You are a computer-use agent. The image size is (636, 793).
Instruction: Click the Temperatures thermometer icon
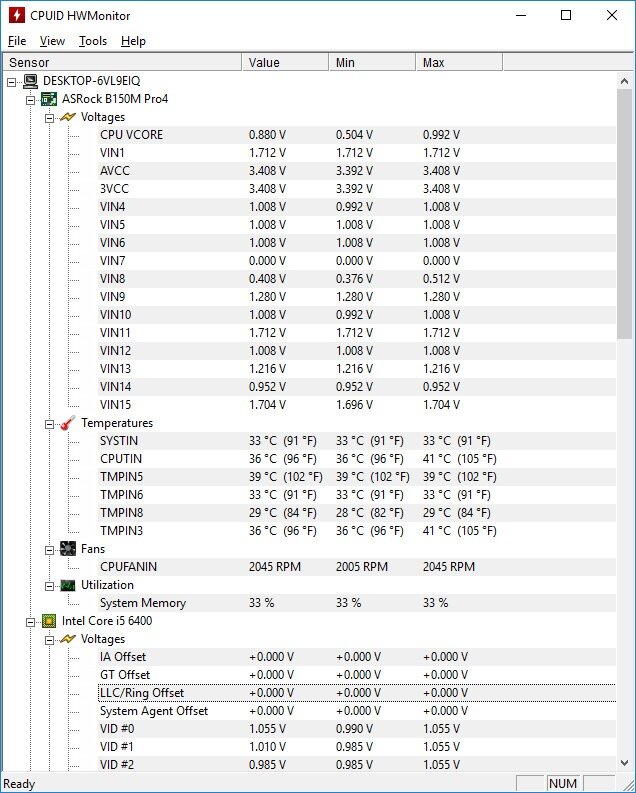(x=68, y=423)
